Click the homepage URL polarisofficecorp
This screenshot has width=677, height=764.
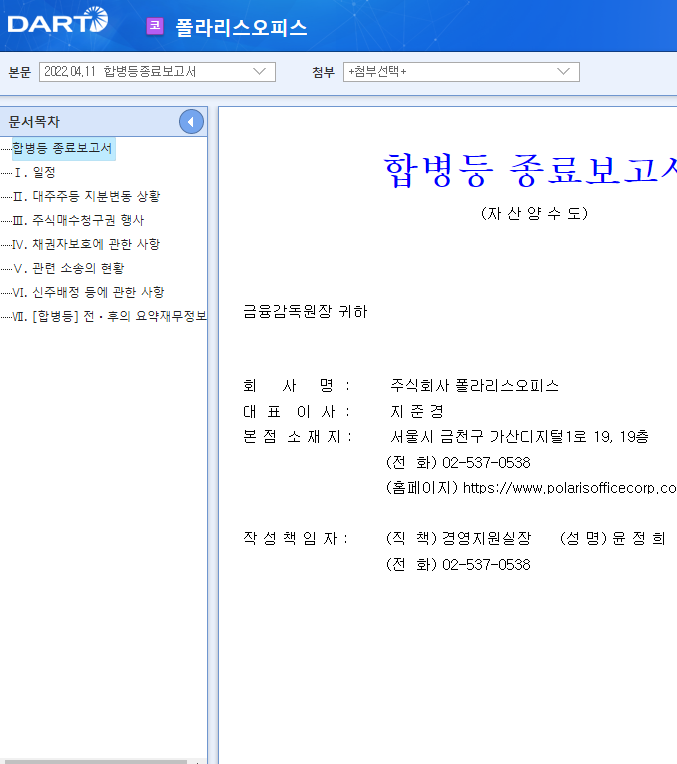pyautogui.click(x=569, y=488)
